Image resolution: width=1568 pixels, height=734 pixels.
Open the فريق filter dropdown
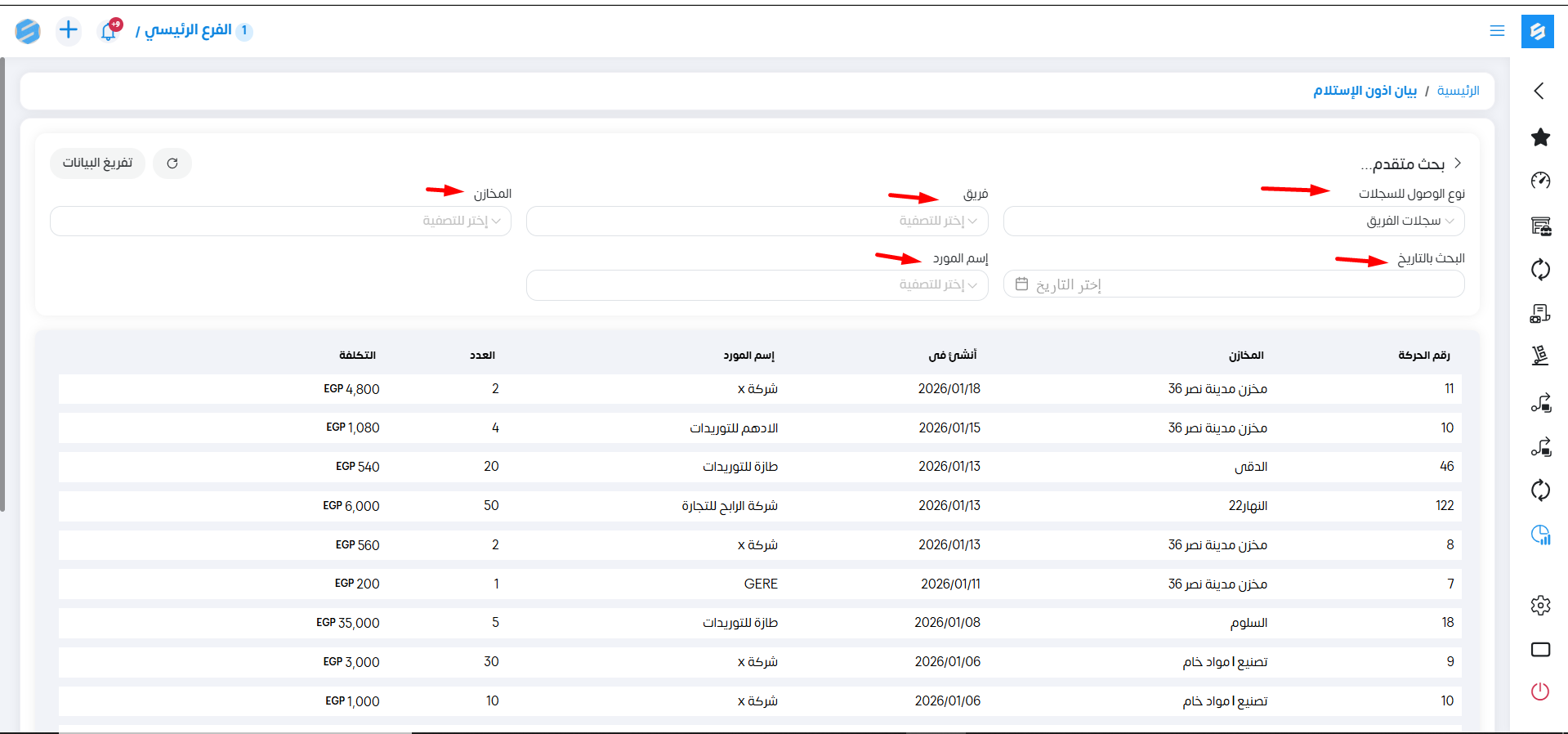click(x=757, y=222)
